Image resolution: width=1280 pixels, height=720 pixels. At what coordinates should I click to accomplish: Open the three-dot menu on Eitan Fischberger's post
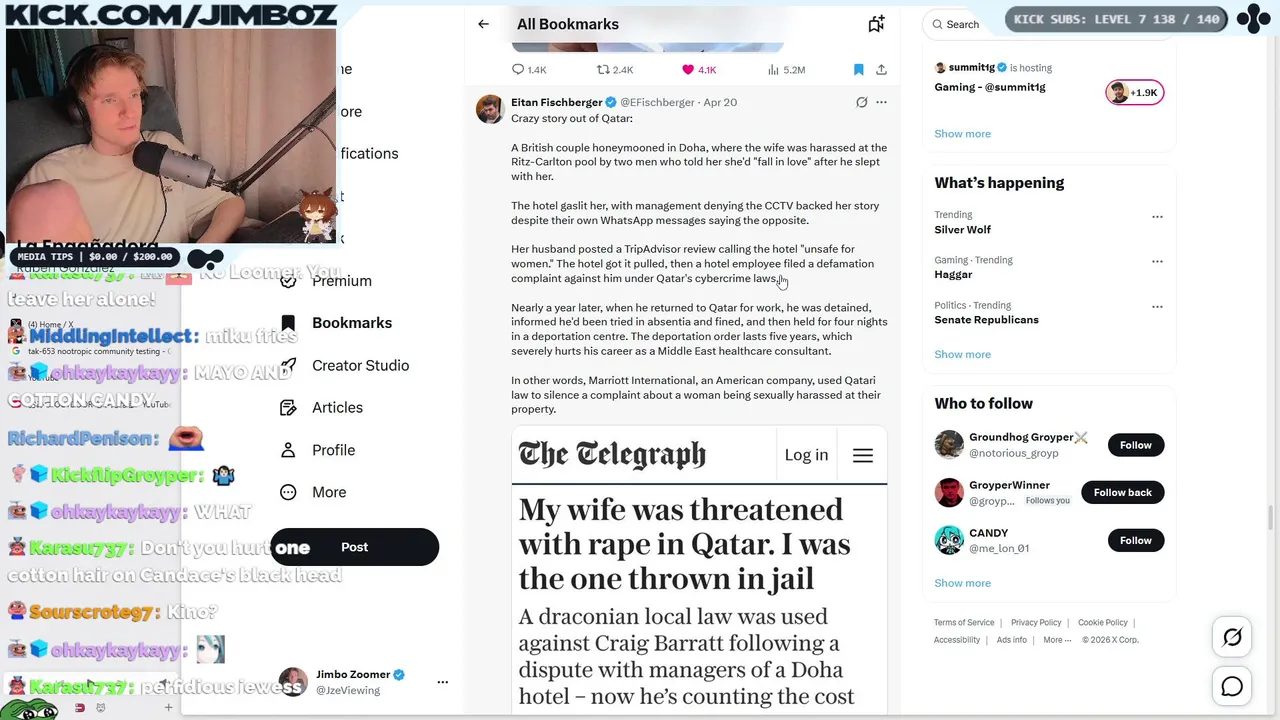point(881,102)
